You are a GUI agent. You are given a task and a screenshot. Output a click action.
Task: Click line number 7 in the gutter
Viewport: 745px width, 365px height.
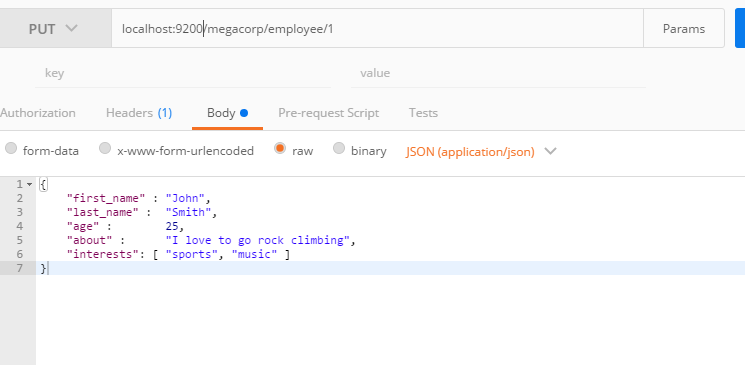[x=19, y=268]
